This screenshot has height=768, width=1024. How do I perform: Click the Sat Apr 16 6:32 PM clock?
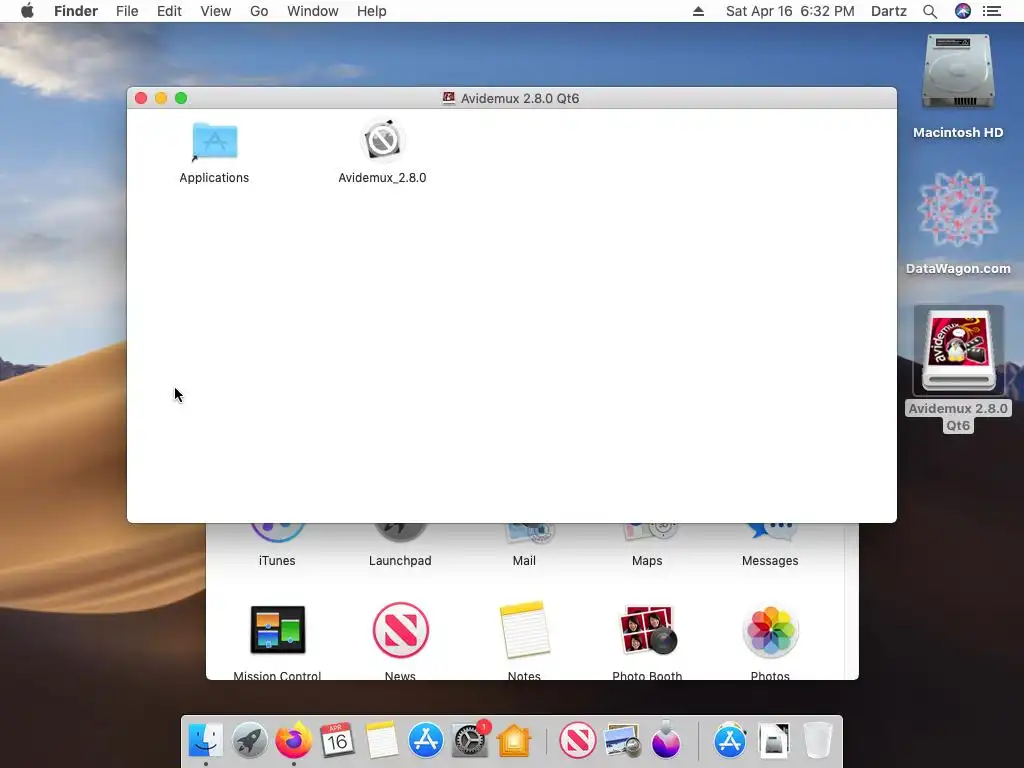pyautogui.click(x=790, y=11)
